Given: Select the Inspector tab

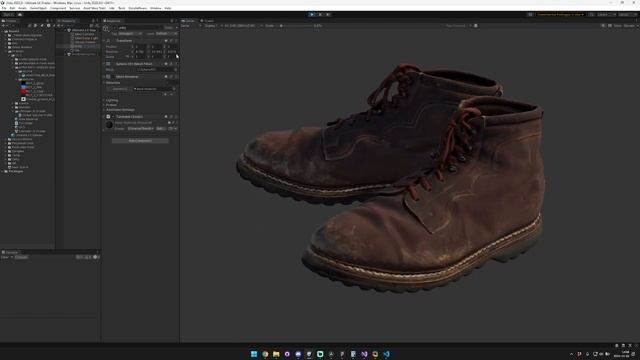Looking at the screenshot, I should [112, 21].
